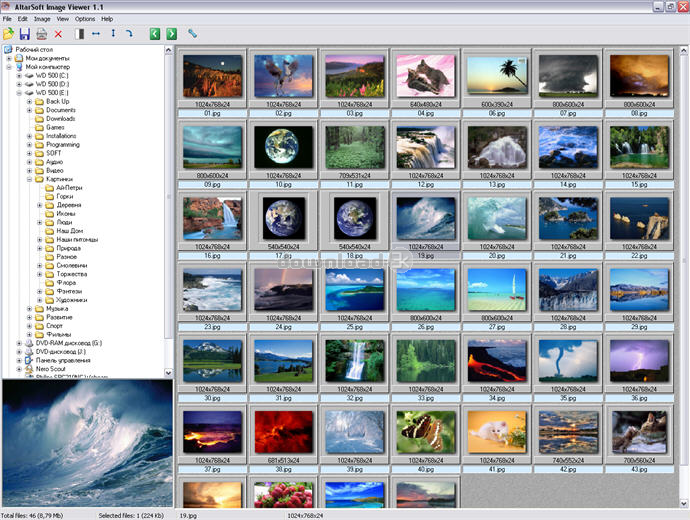The image size is (690, 520).
Task: Go to next image with green right arrow
Action: tap(172, 34)
